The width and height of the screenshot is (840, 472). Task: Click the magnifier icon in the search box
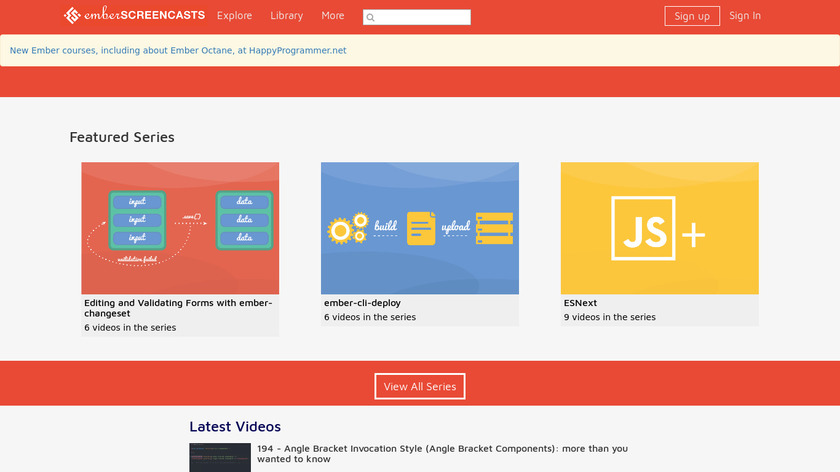[x=370, y=18]
